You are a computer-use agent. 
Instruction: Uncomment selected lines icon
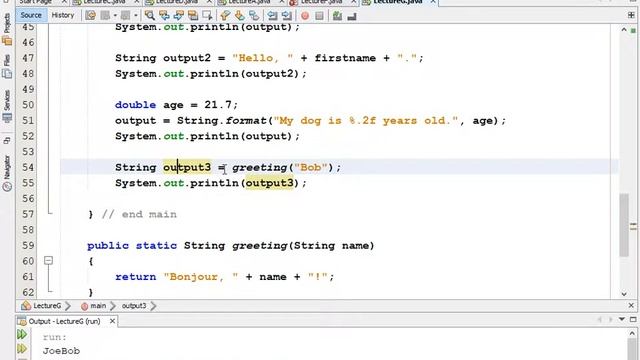tap(351, 16)
